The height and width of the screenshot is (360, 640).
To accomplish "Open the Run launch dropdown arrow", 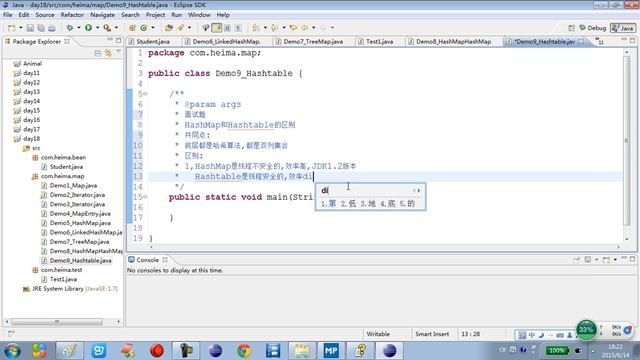I will 98,28.
